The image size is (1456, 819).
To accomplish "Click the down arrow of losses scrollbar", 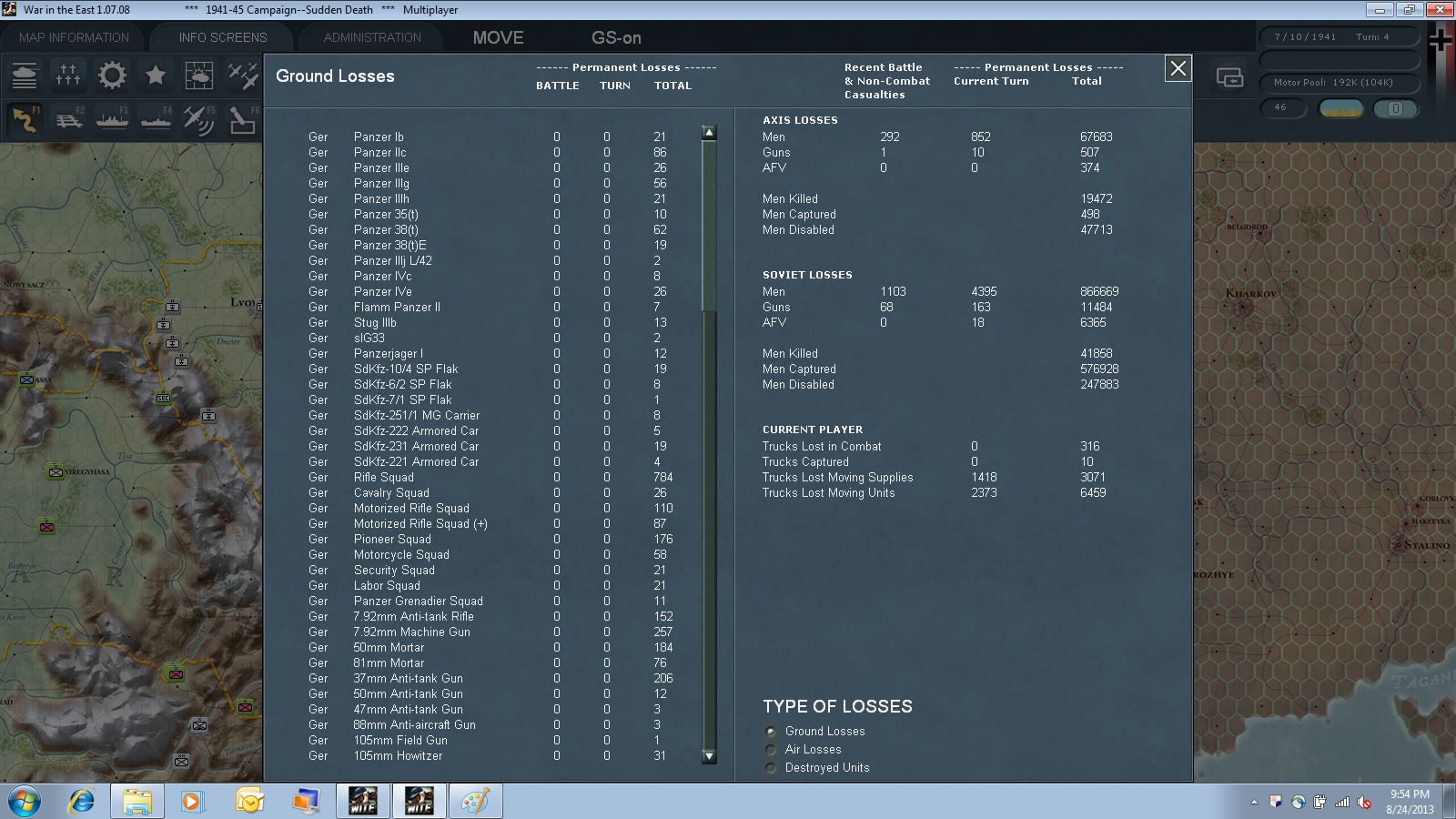I will click(x=709, y=756).
